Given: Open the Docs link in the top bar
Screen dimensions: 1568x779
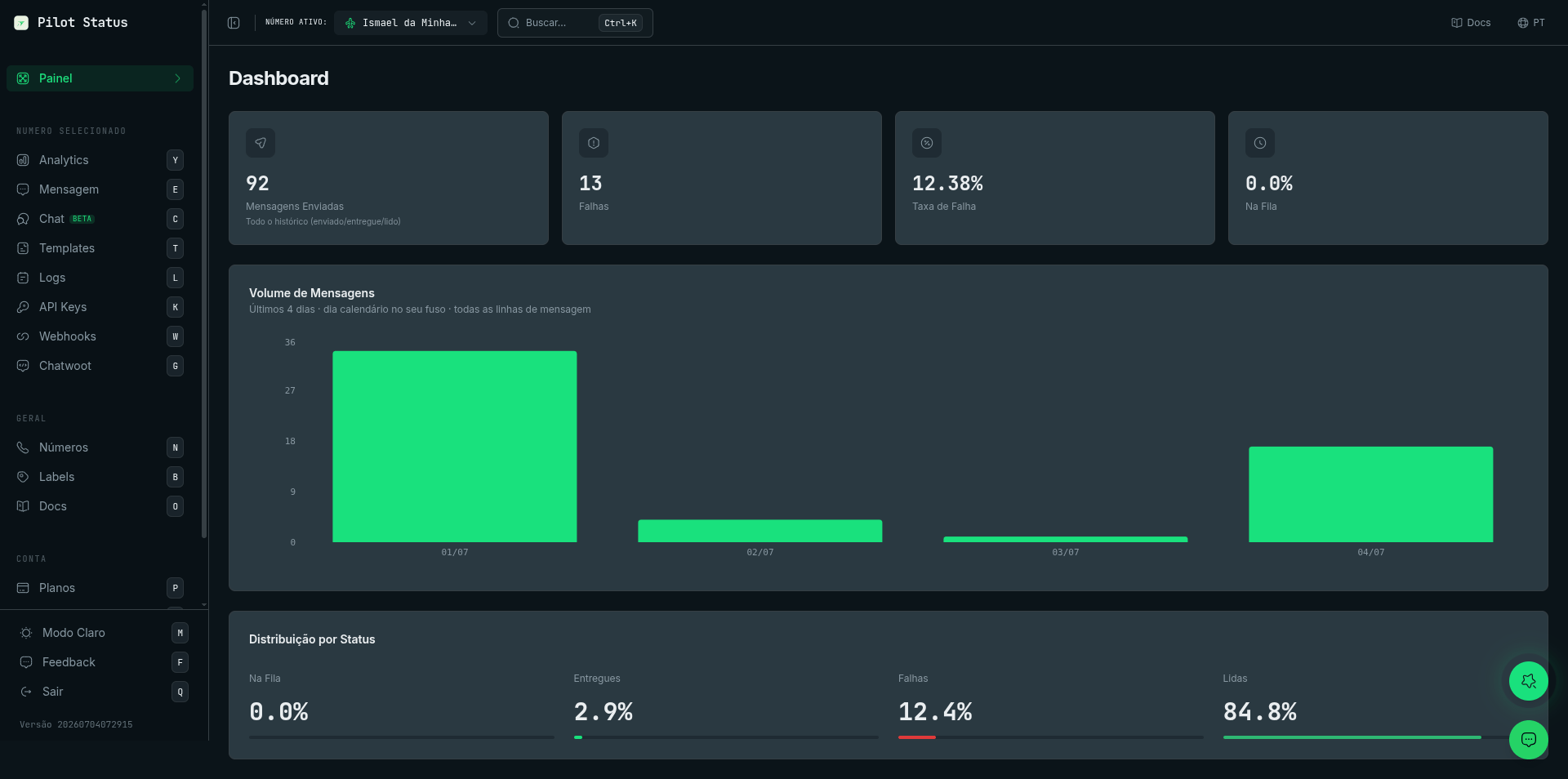Looking at the screenshot, I should 1471,23.
